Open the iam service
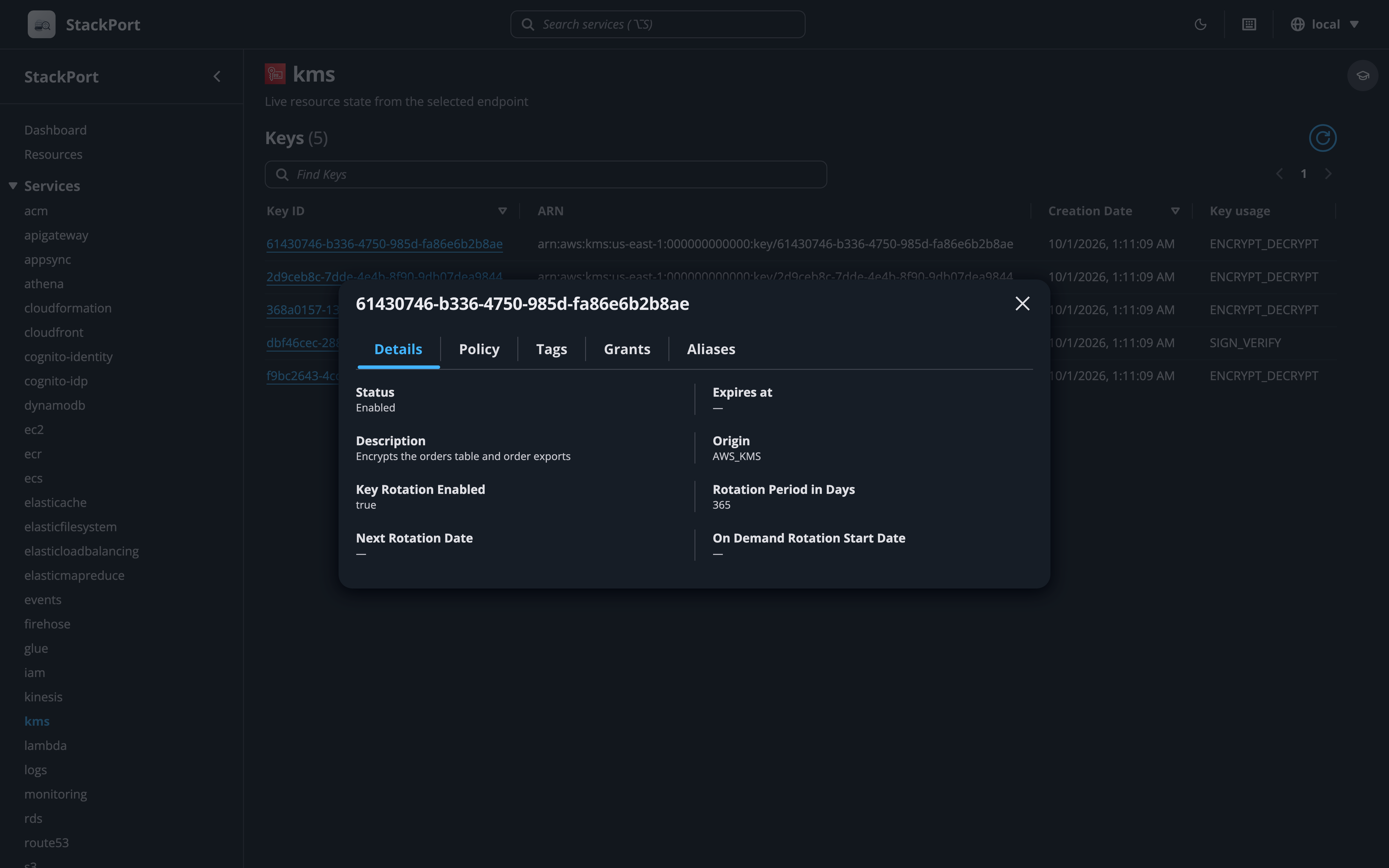 34,673
